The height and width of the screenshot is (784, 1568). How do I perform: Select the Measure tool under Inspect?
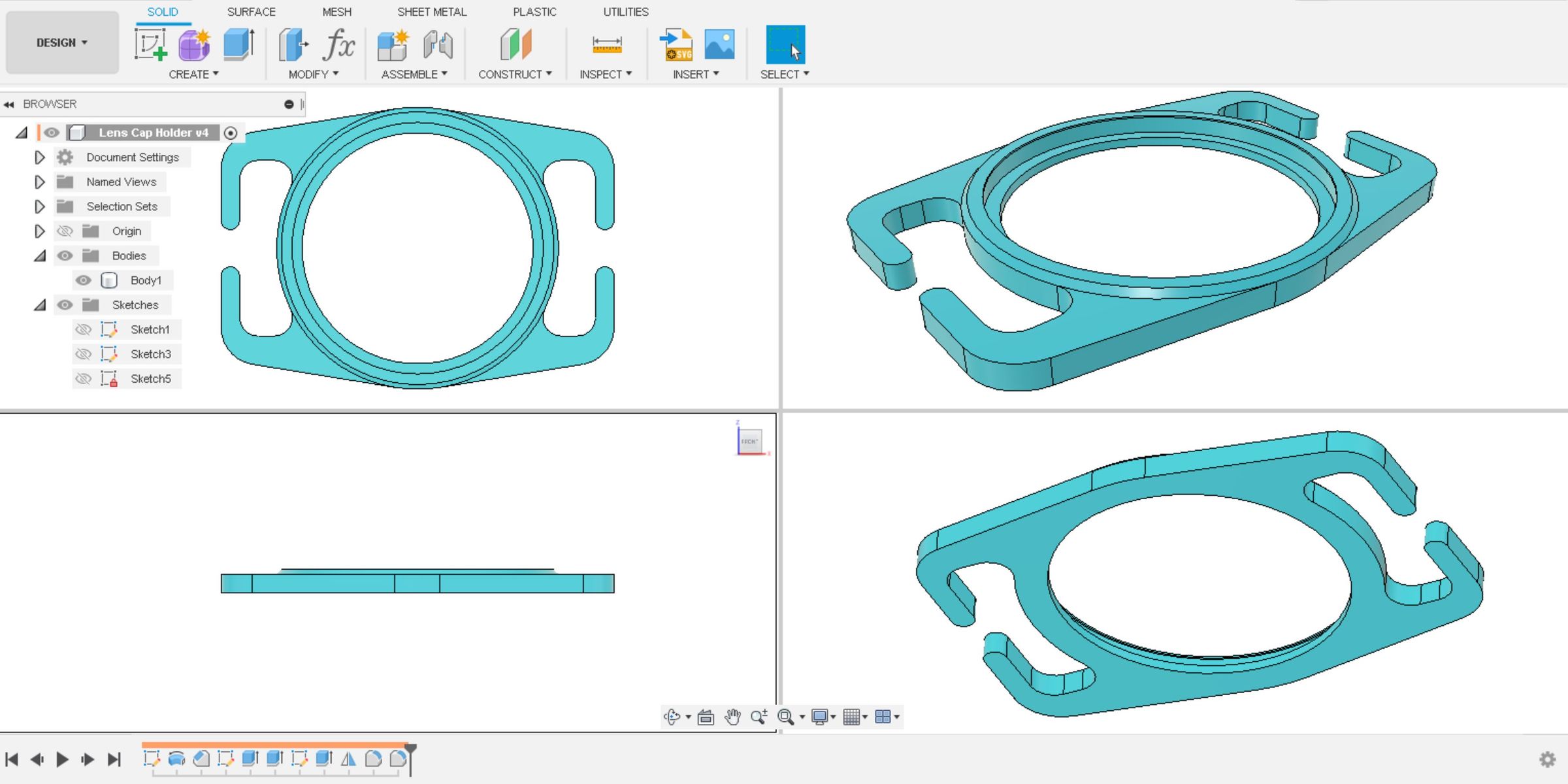coord(604,46)
